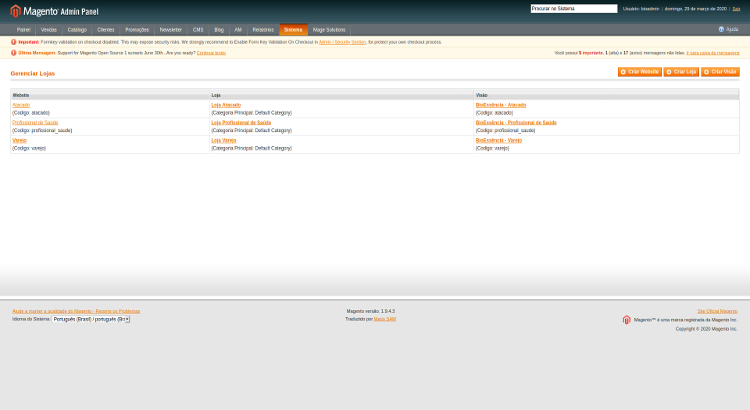Open the system language dropdown

click(91, 319)
